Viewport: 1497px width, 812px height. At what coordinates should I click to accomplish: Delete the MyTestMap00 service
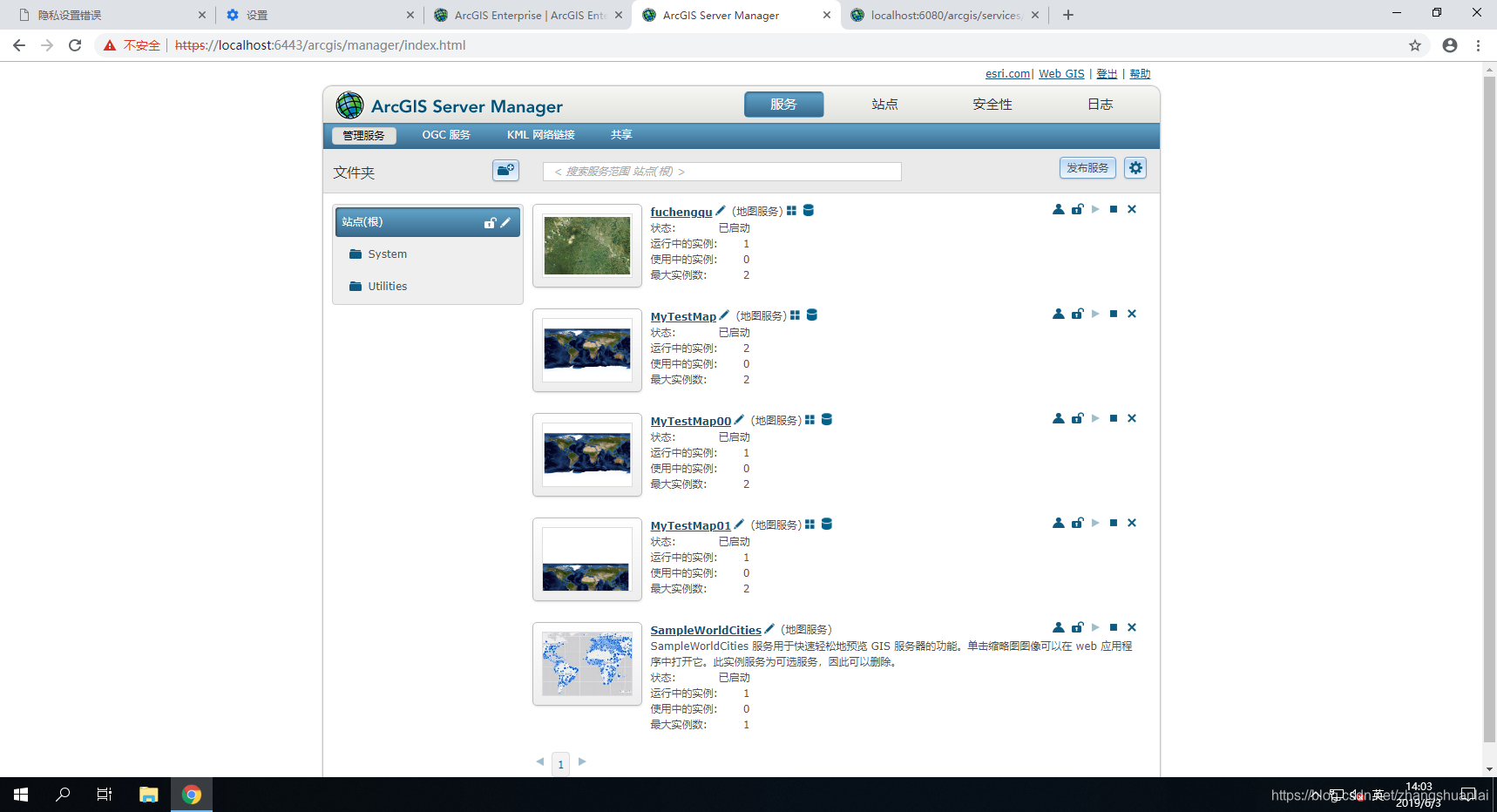point(1132,418)
